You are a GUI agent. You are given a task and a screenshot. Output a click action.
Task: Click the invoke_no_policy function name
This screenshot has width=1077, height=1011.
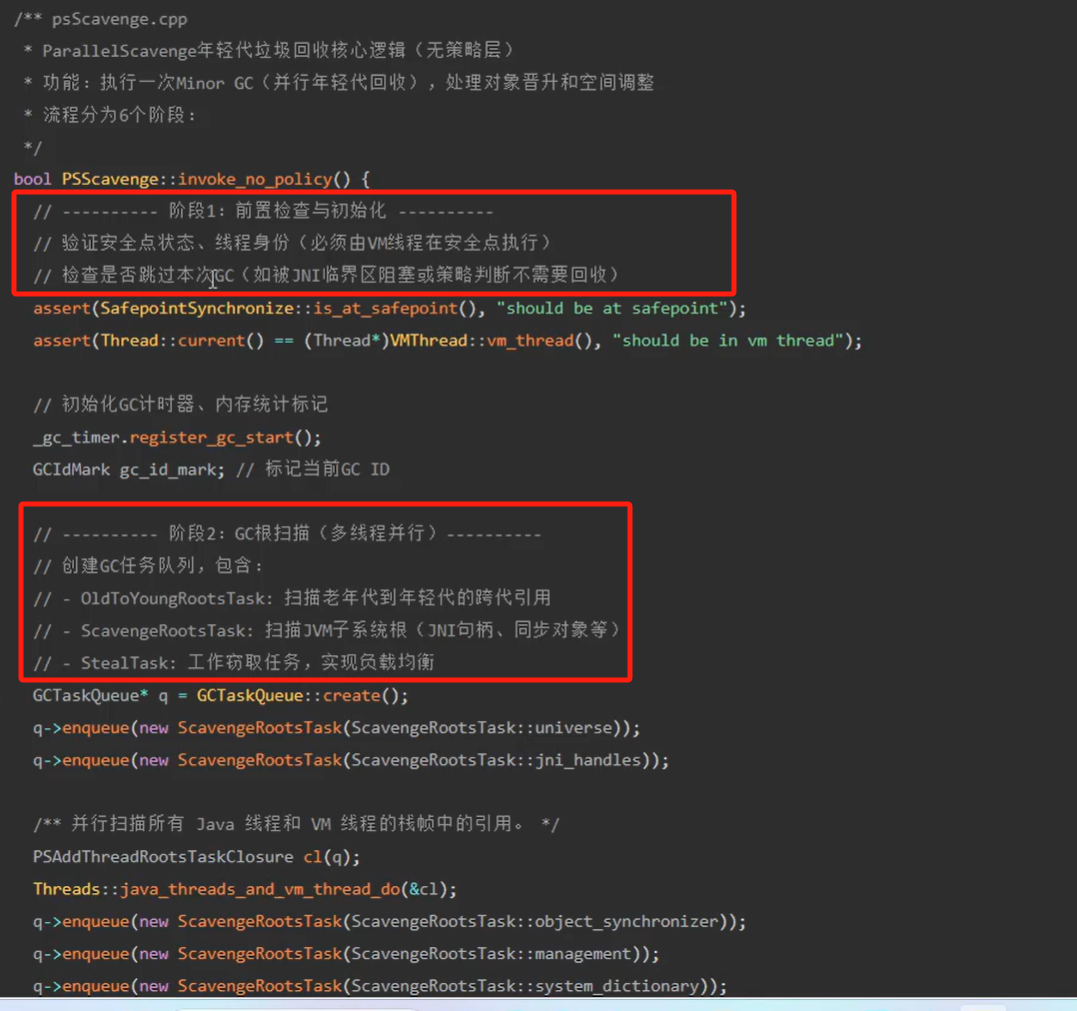click(x=254, y=179)
